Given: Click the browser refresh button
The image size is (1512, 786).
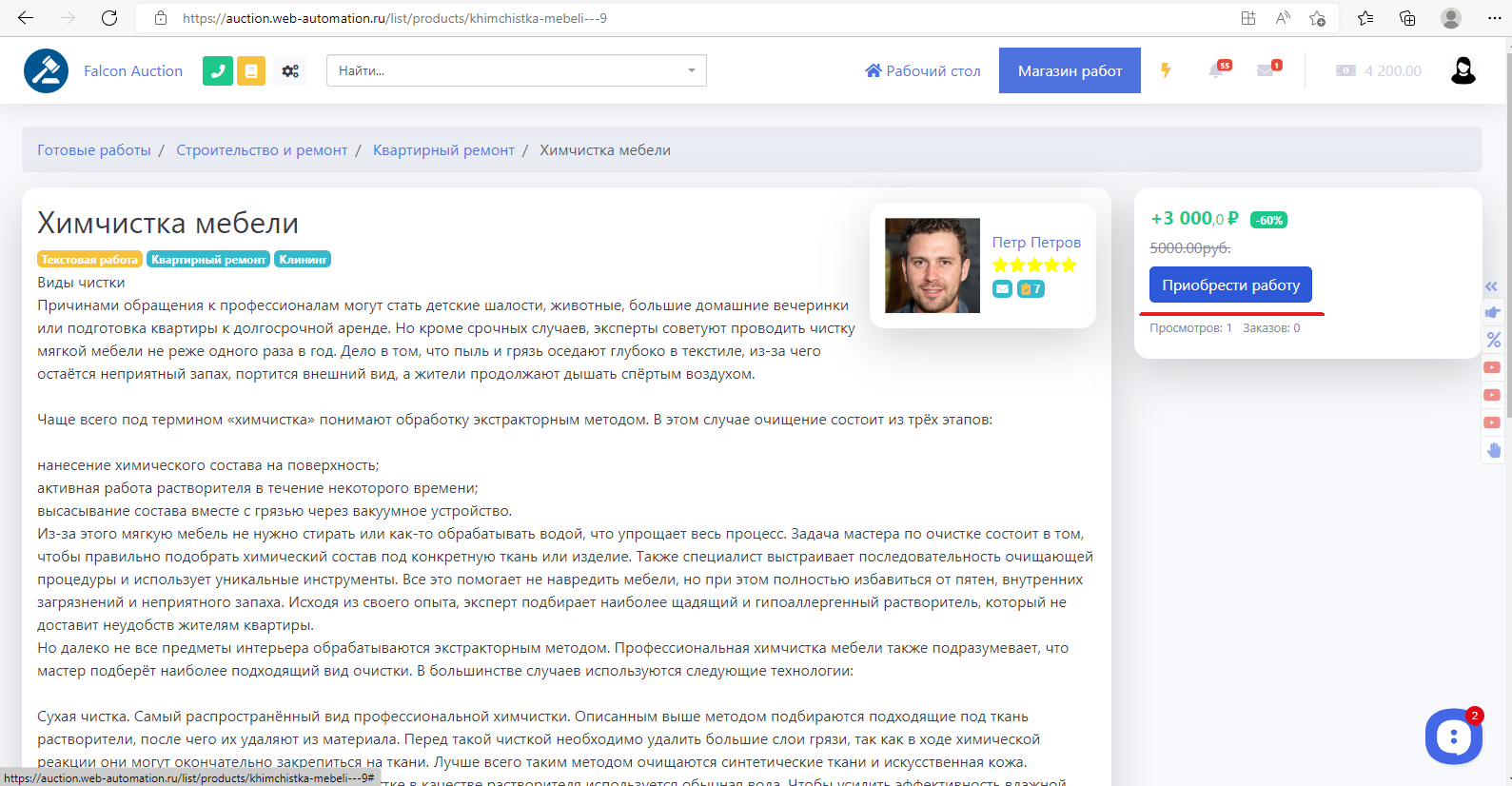Looking at the screenshot, I should pos(109,18).
